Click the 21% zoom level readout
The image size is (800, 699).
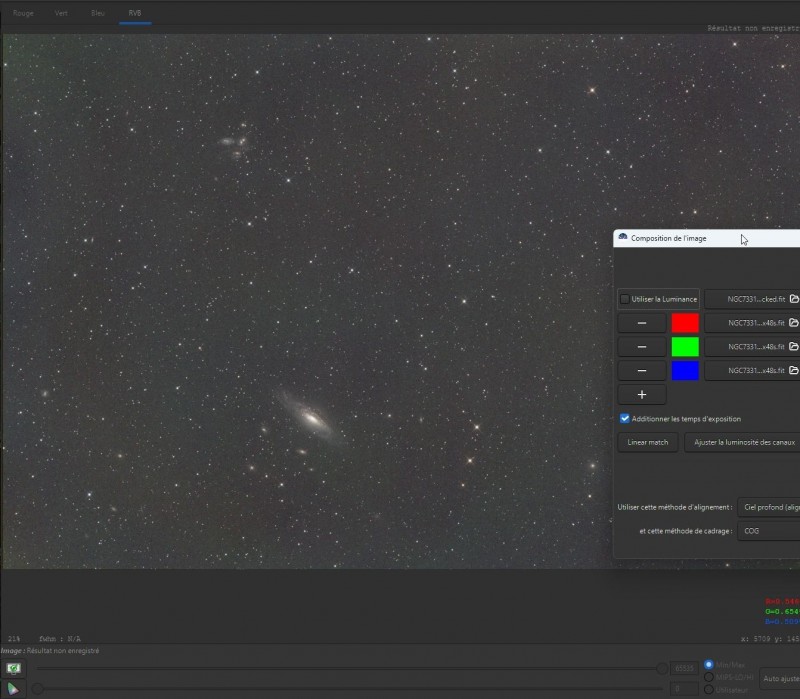coord(14,639)
